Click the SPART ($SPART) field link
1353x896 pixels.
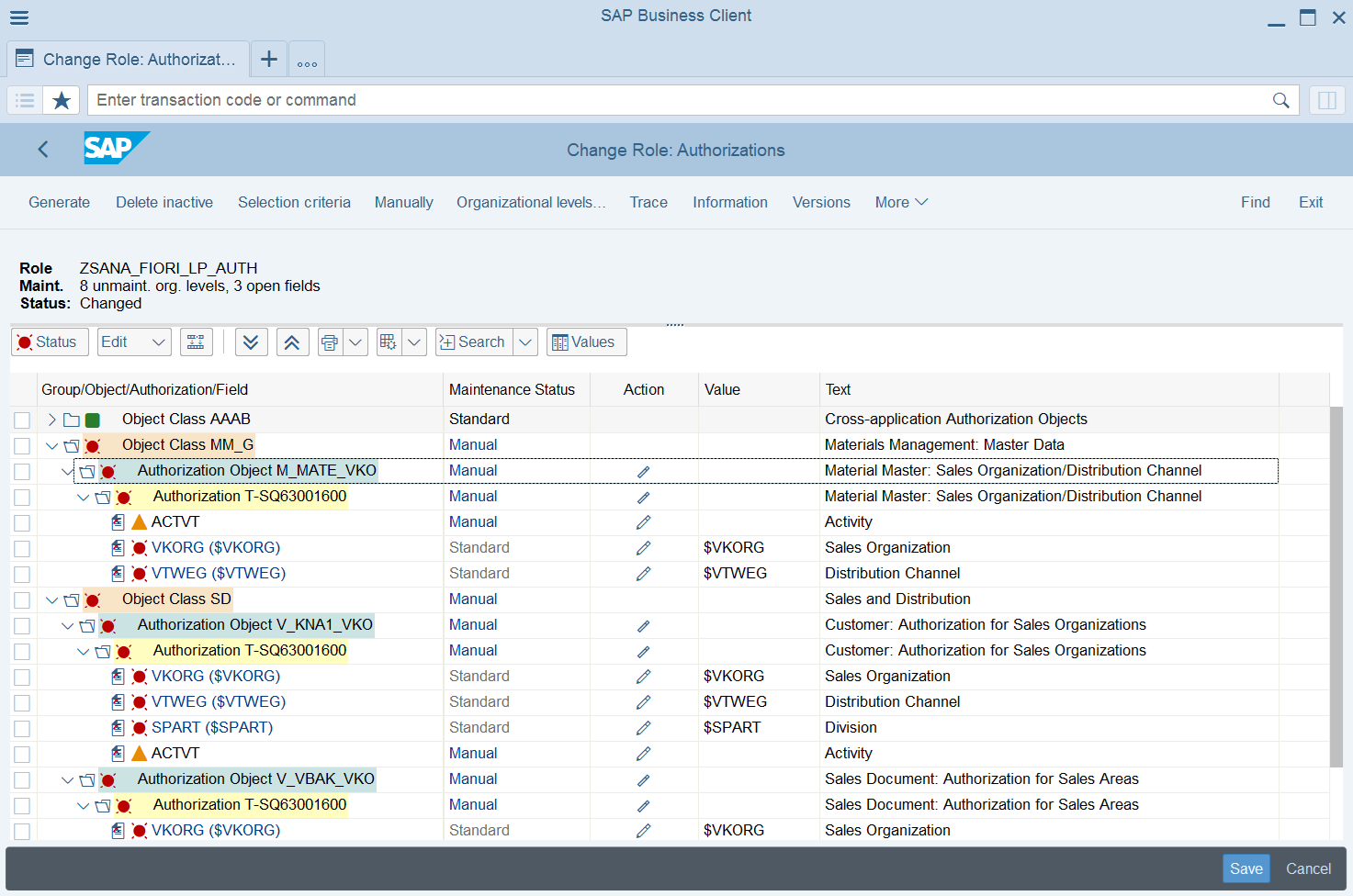[x=212, y=728]
